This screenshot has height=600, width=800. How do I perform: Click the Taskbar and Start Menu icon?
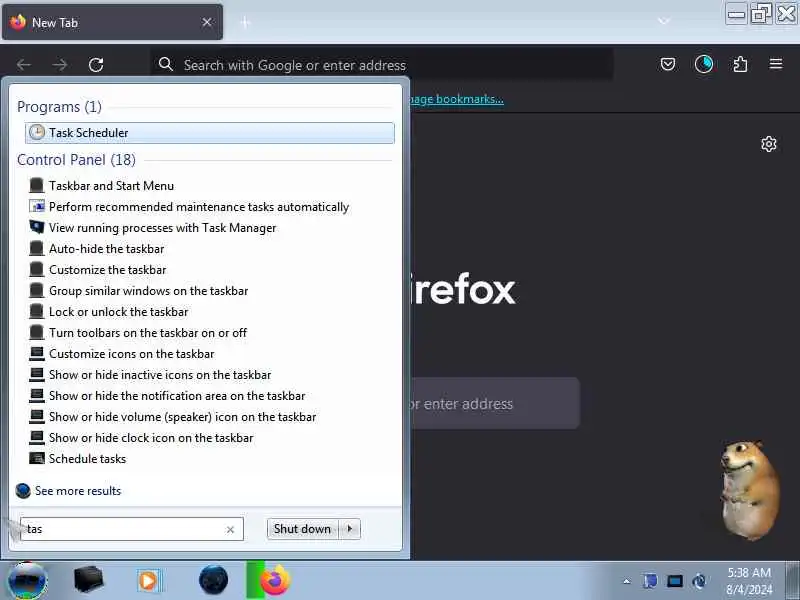point(37,185)
